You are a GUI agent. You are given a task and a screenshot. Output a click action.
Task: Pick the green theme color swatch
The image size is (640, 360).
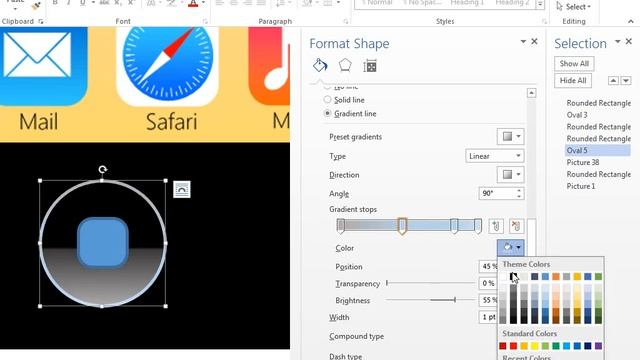click(598, 277)
